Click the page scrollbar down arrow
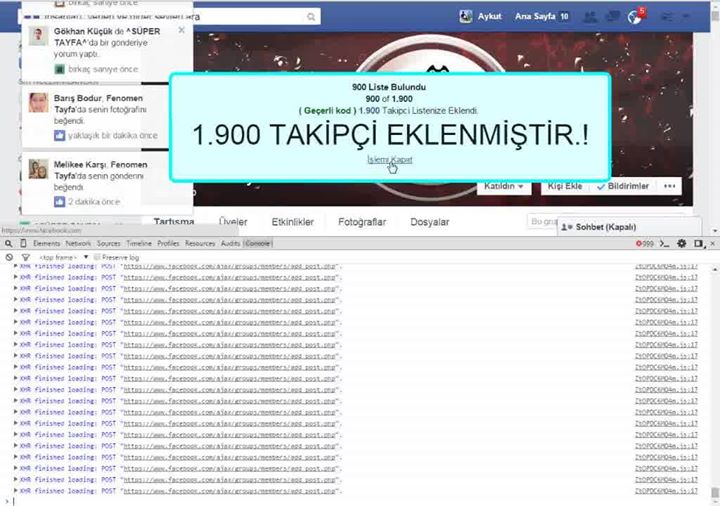The height and width of the screenshot is (506, 720). pyautogui.click(x=715, y=231)
